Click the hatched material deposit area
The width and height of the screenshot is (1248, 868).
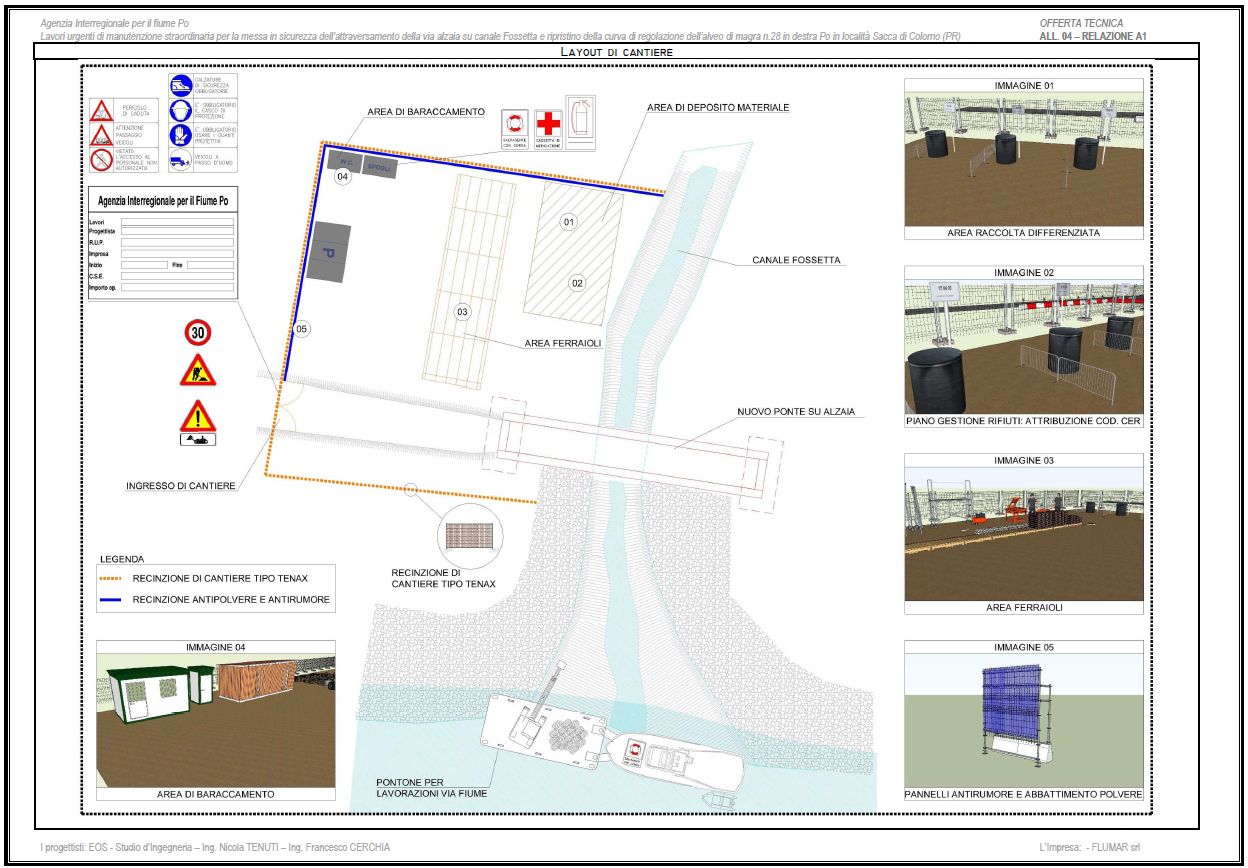pos(573,252)
